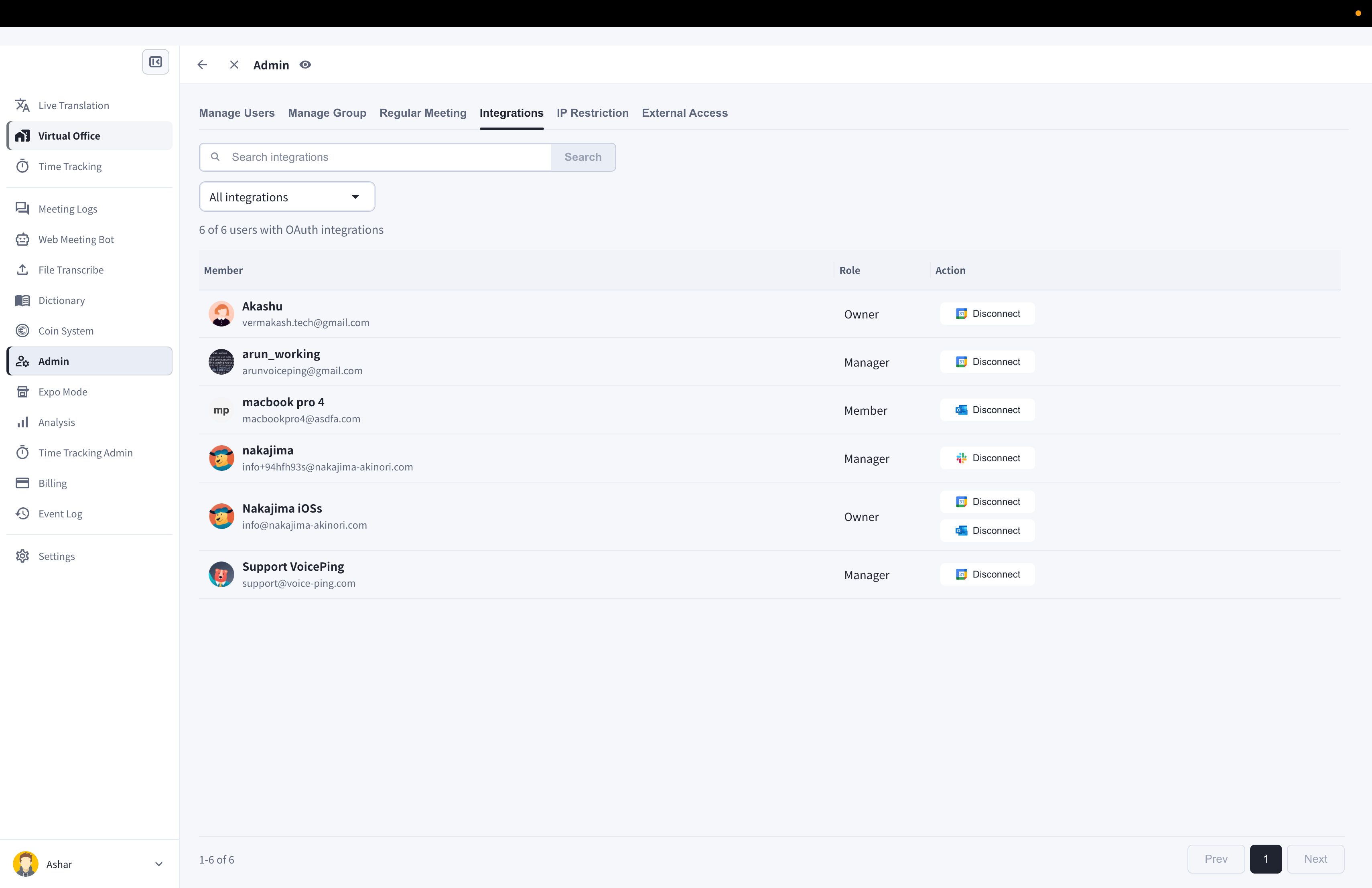Open Meeting Logs icon
The image size is (1372, 888).
point(22,209)
